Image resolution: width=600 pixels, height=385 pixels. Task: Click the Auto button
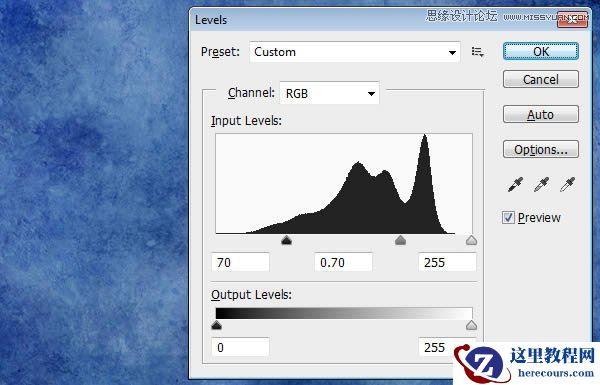[541, 114]
